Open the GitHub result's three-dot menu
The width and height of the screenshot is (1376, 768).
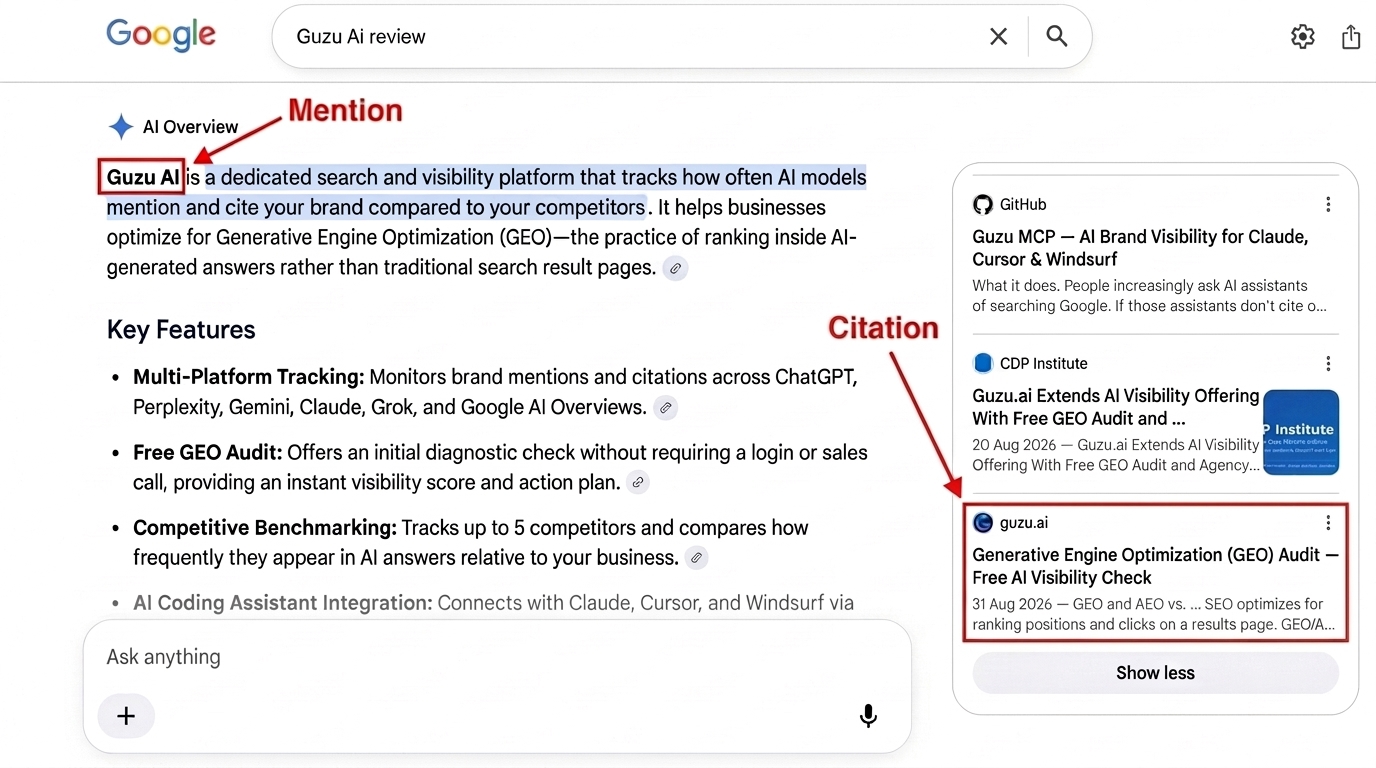point(1328,204)
